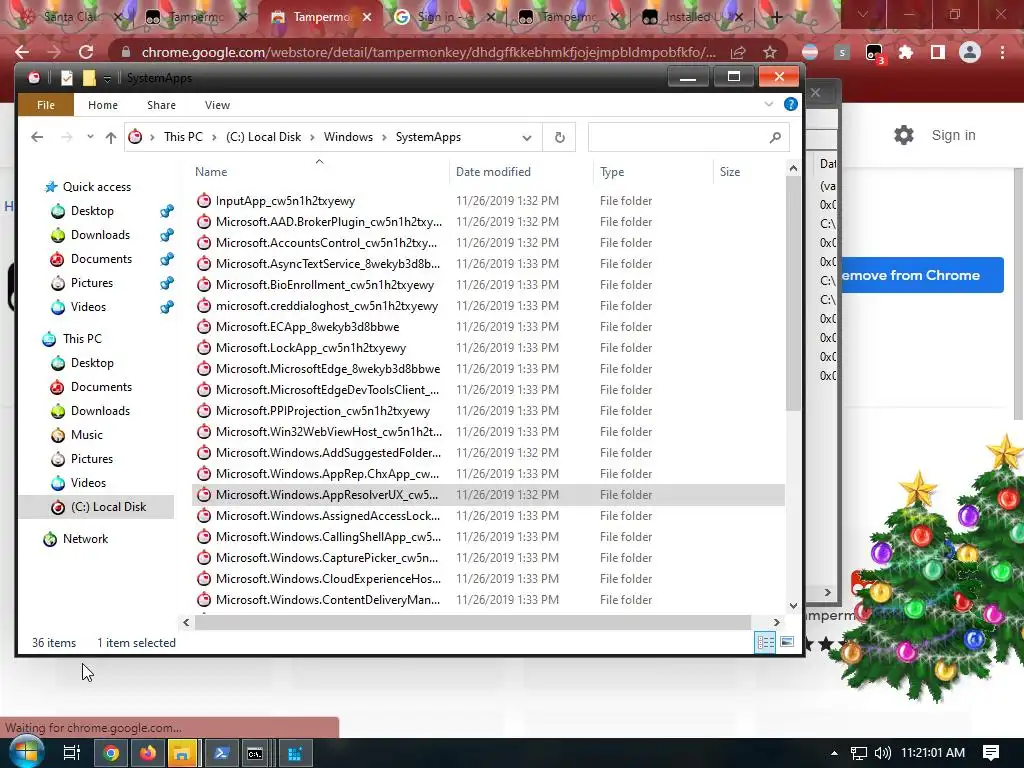This screenshot has width=1024, height=768.
Task: Click Chrome reload page icon
Action: (86, 52)
